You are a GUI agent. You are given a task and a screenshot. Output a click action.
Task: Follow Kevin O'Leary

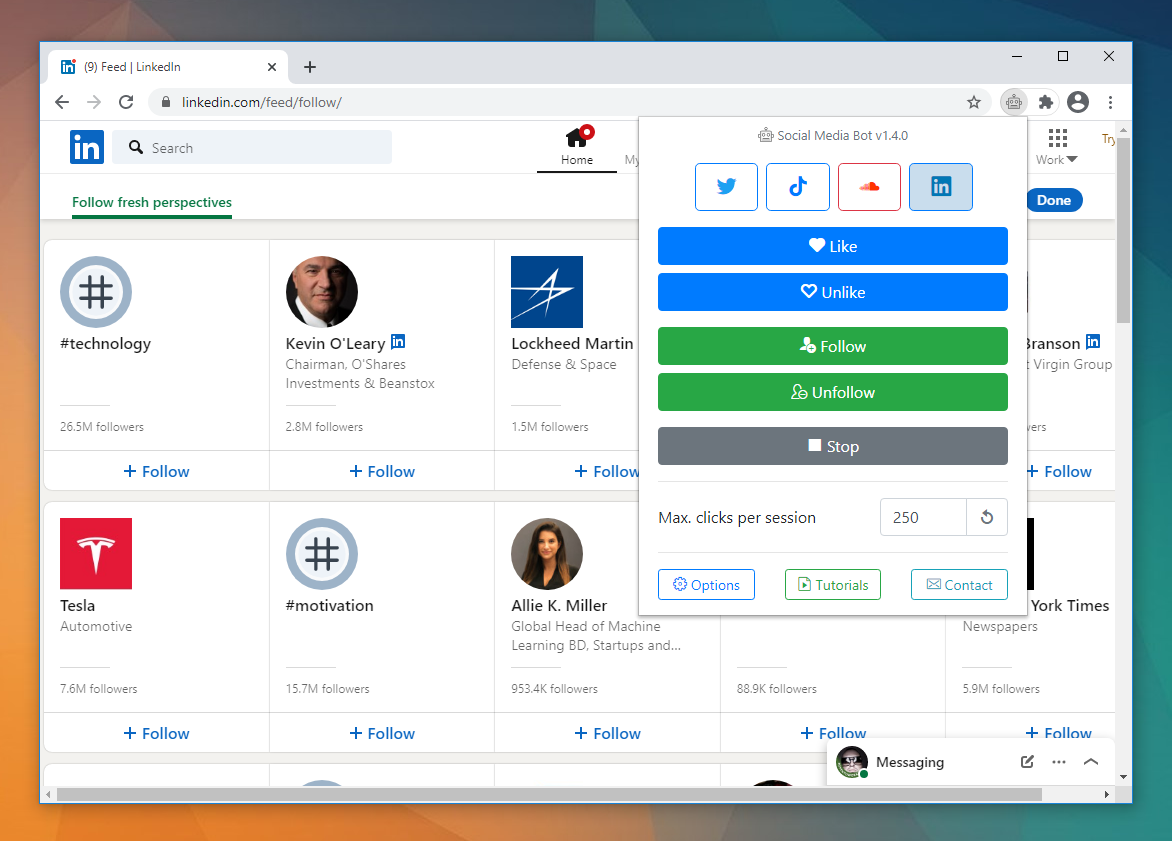click(382, 472)
